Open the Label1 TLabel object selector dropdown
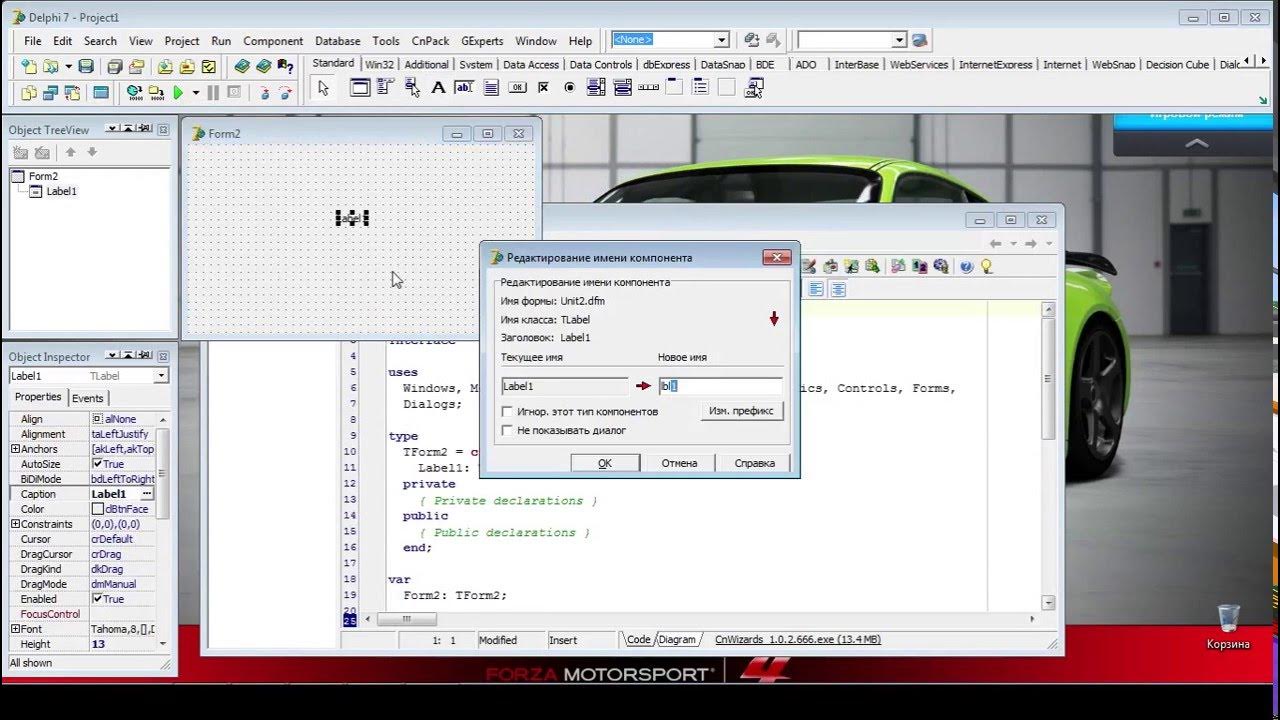1280x720 pixels. click(x=161, y=376)
